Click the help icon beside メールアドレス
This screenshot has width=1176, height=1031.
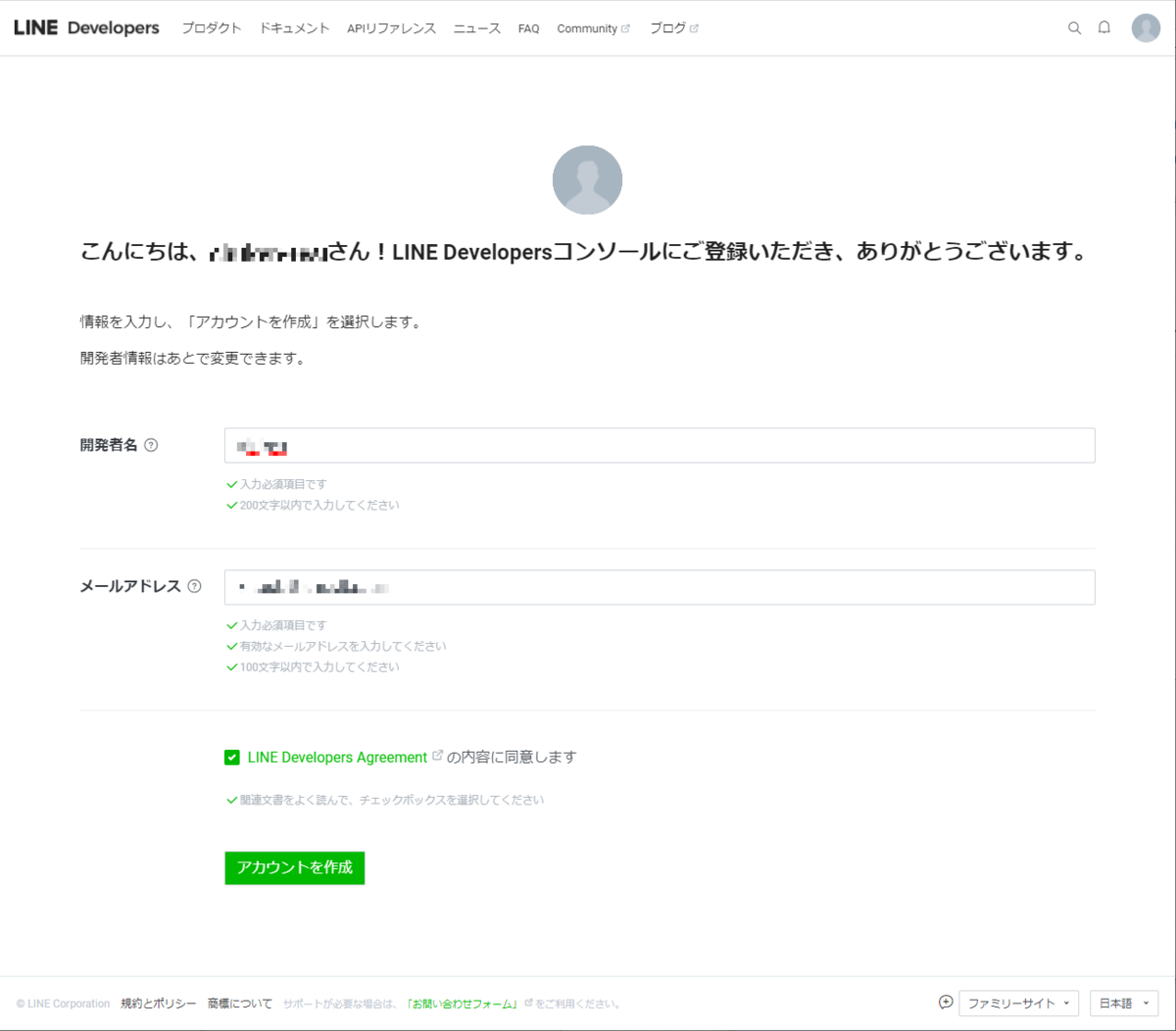point(194,586)
